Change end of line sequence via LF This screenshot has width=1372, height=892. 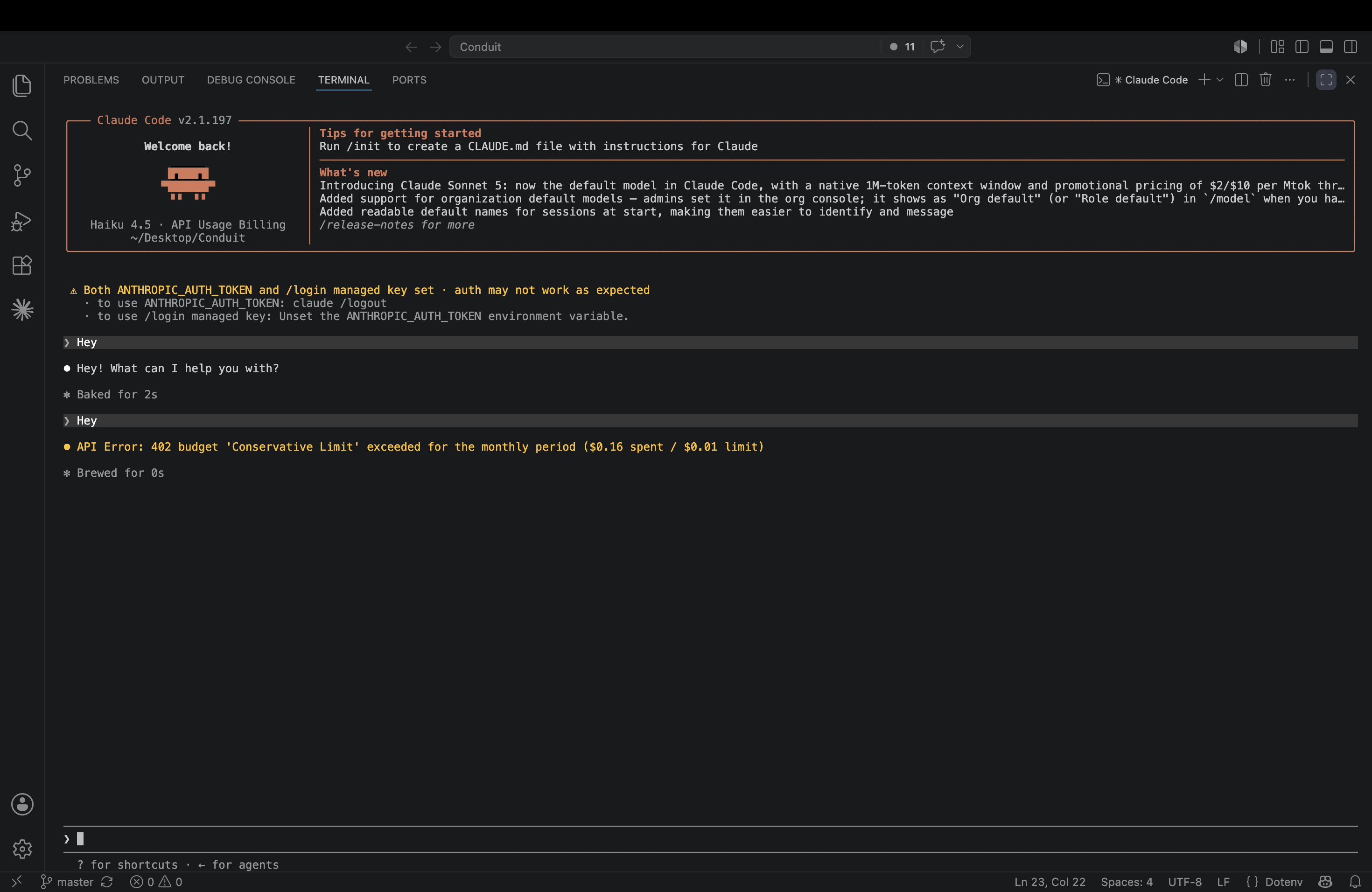[x=1223, y=882]
